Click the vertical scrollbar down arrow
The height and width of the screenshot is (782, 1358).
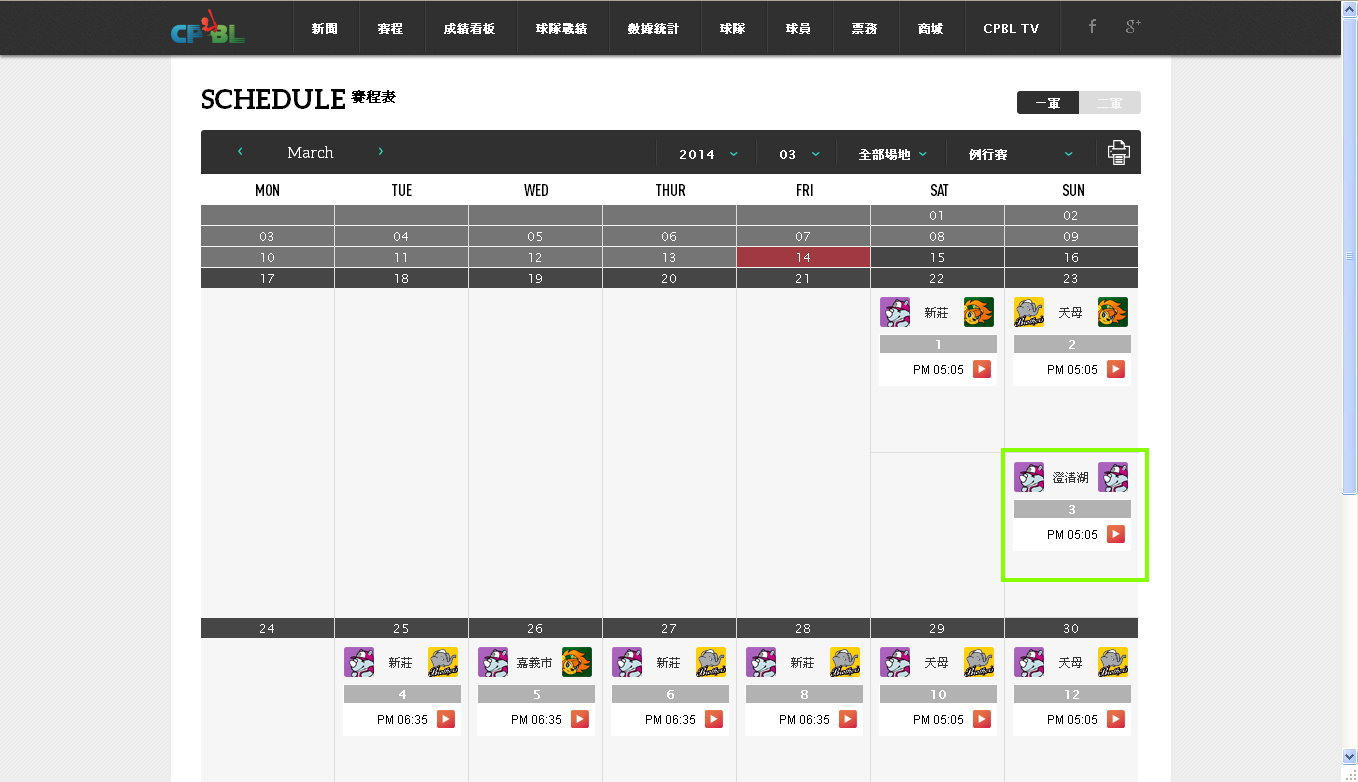pos(1349,757)
